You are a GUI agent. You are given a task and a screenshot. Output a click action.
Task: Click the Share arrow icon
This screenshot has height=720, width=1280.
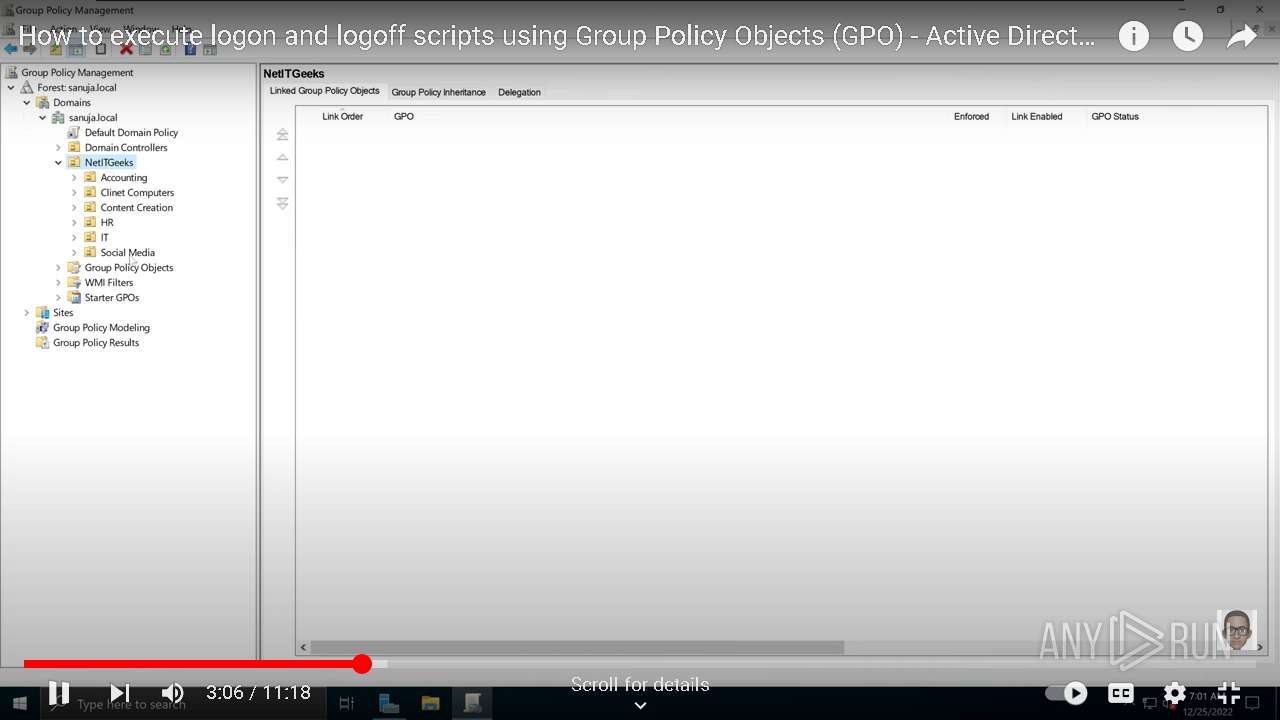click(x=1241, y=37)
